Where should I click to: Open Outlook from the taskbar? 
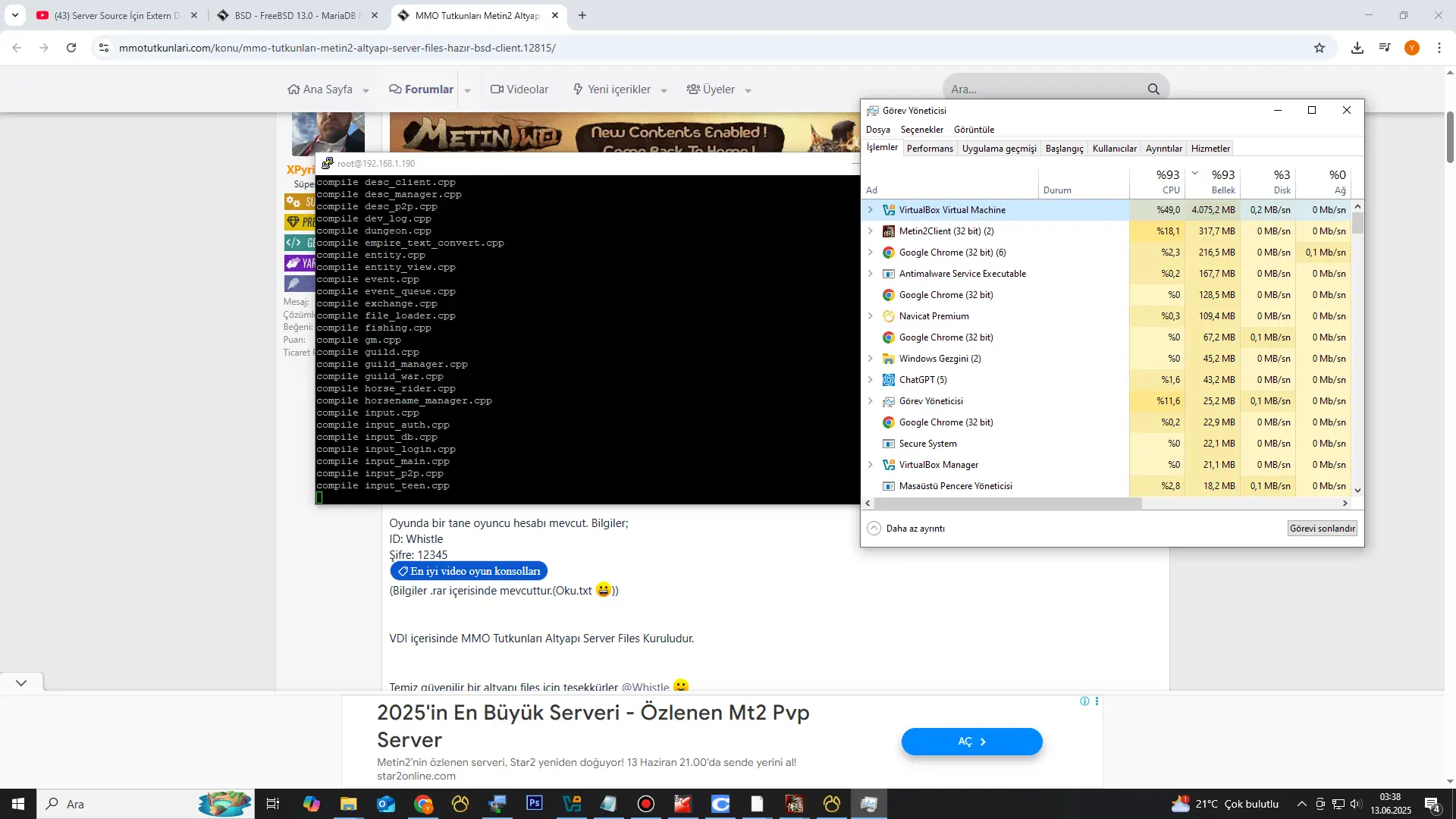click(386, 804)
